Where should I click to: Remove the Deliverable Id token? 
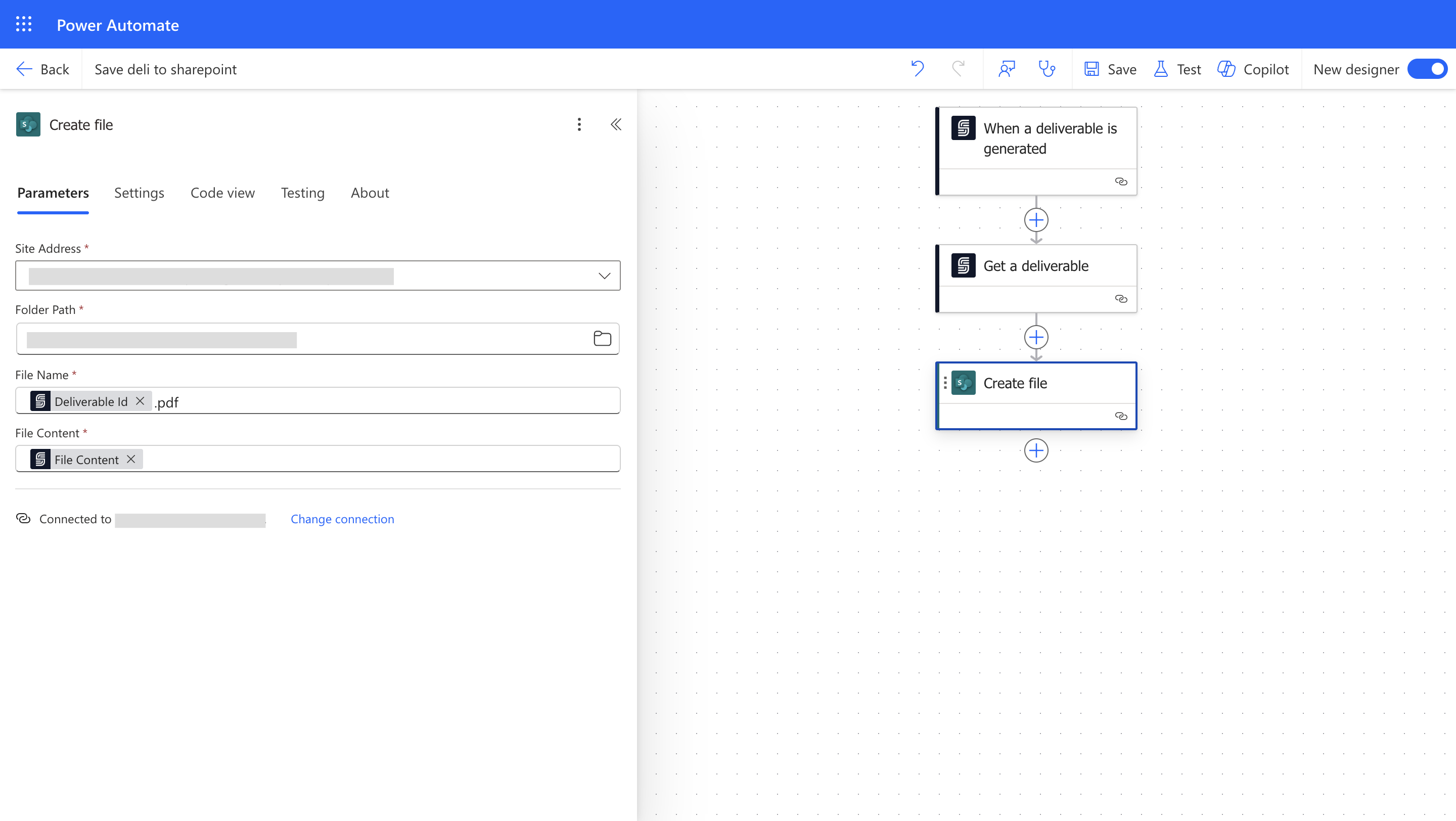point(140,400)
